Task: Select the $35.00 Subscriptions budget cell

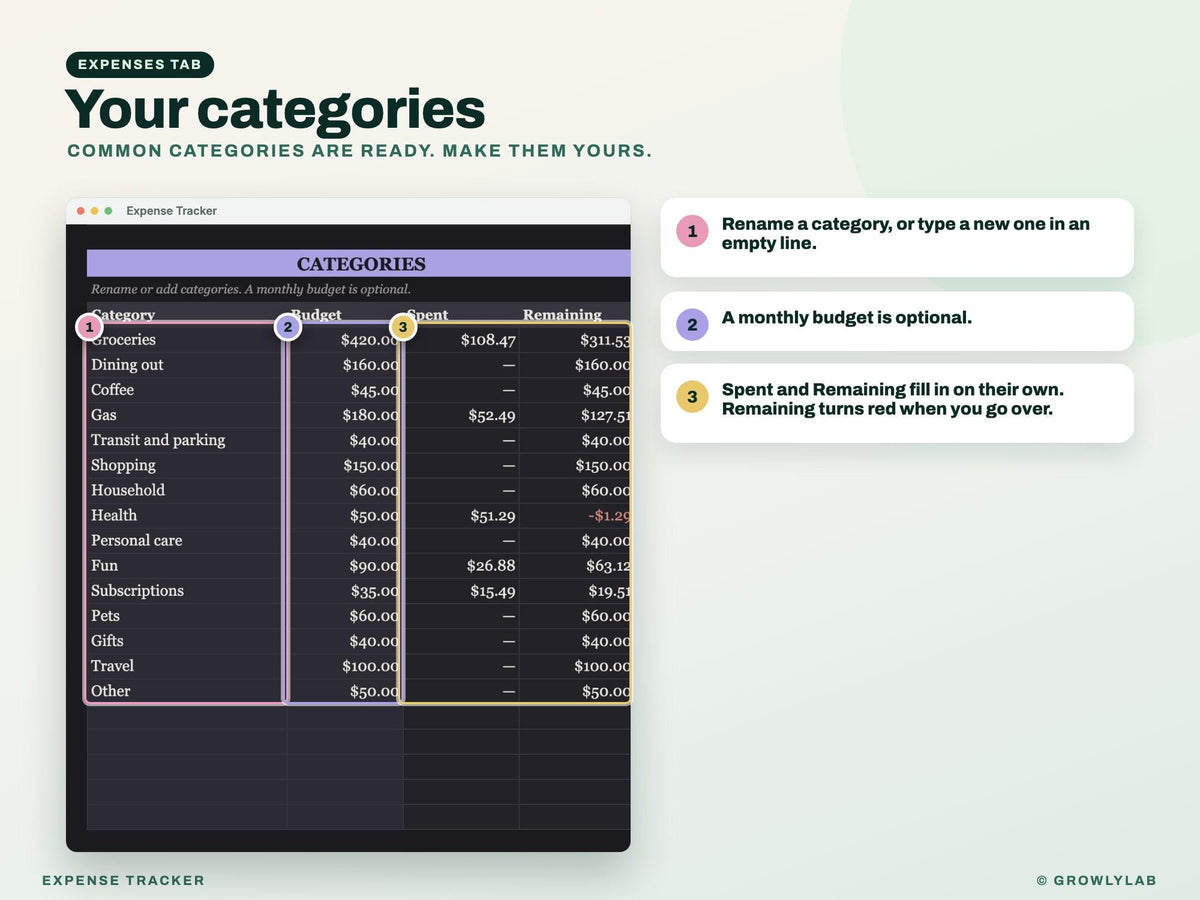Action: pos(345,591)
